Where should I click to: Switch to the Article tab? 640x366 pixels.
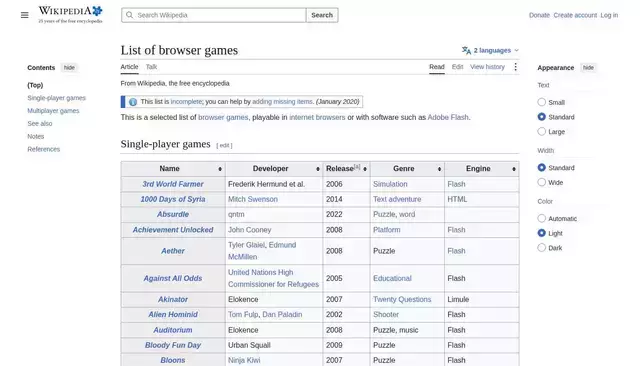point(129,67)
